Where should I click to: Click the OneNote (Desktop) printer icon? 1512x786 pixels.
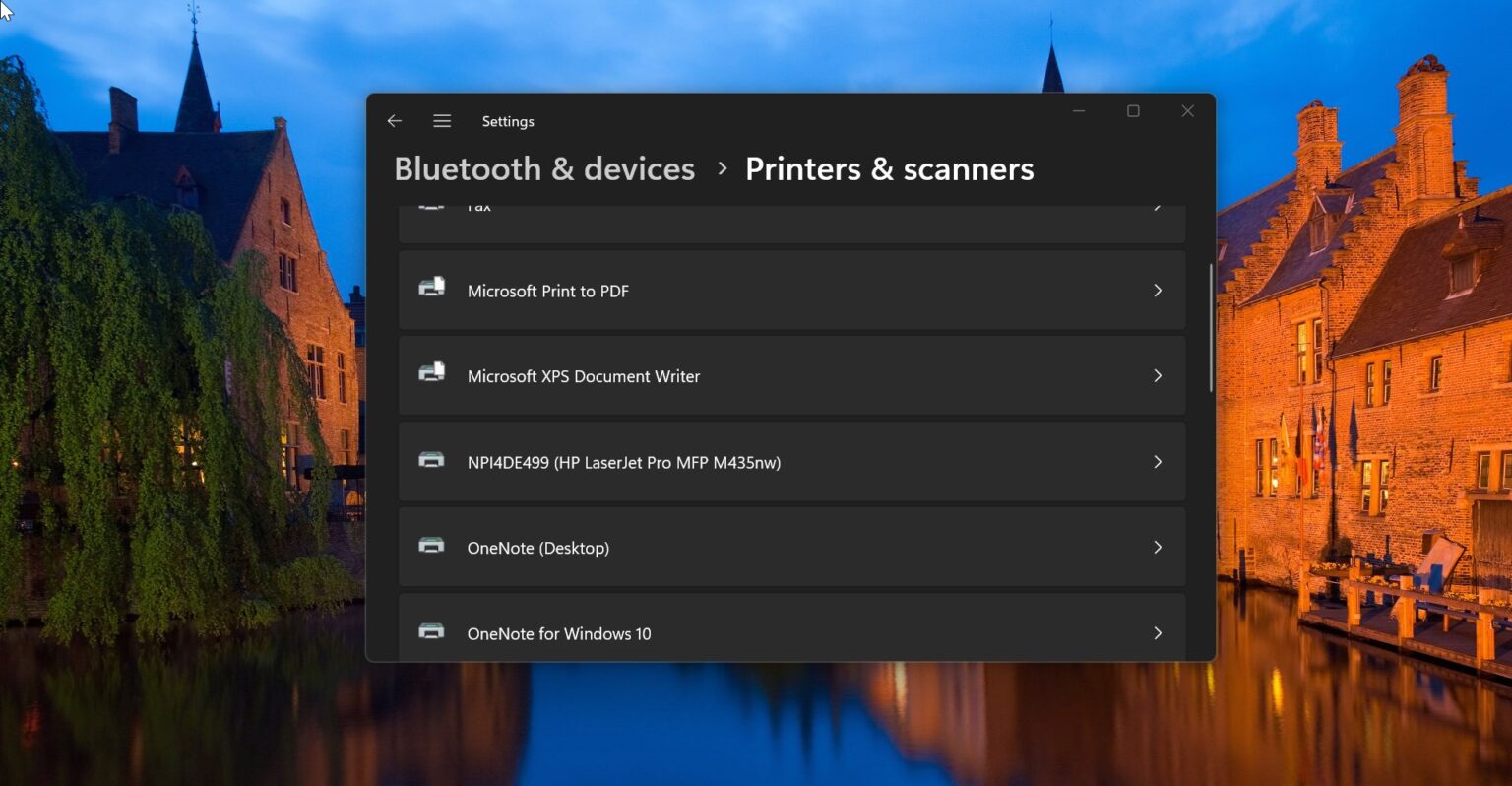431,546
